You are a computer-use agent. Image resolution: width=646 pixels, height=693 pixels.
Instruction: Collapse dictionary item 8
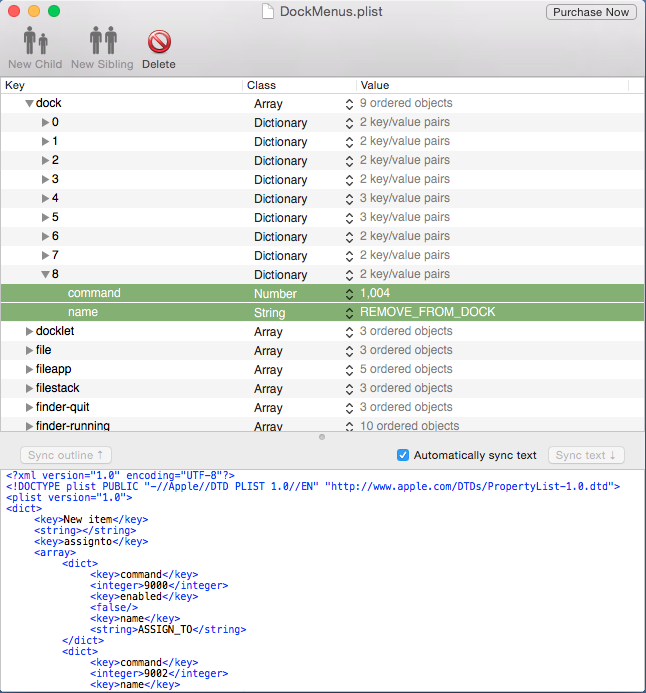(45, 274)
